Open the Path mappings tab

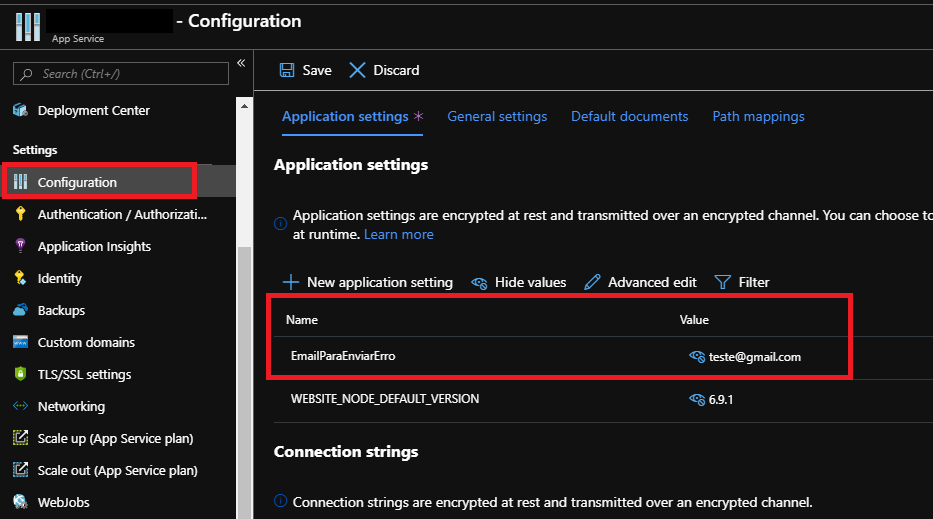pyautogui.click(x=758, y=116)
